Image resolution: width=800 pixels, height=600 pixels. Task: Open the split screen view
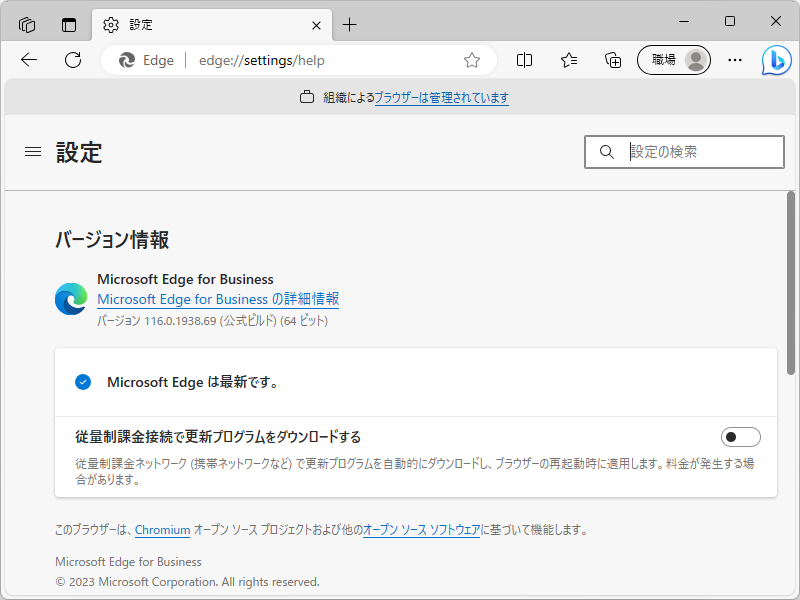[524, 60]
